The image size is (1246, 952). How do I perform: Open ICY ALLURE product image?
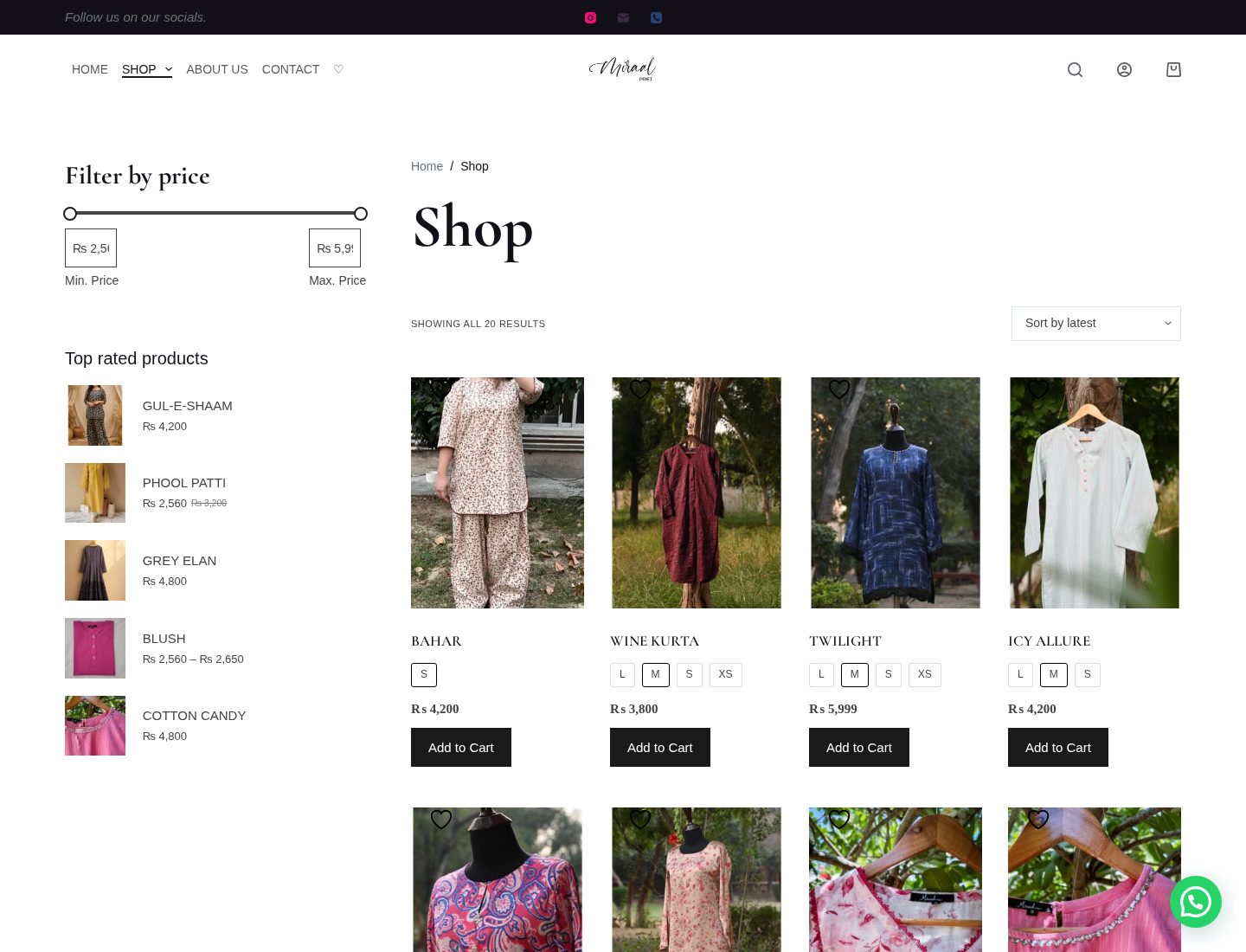point(1095,492)
